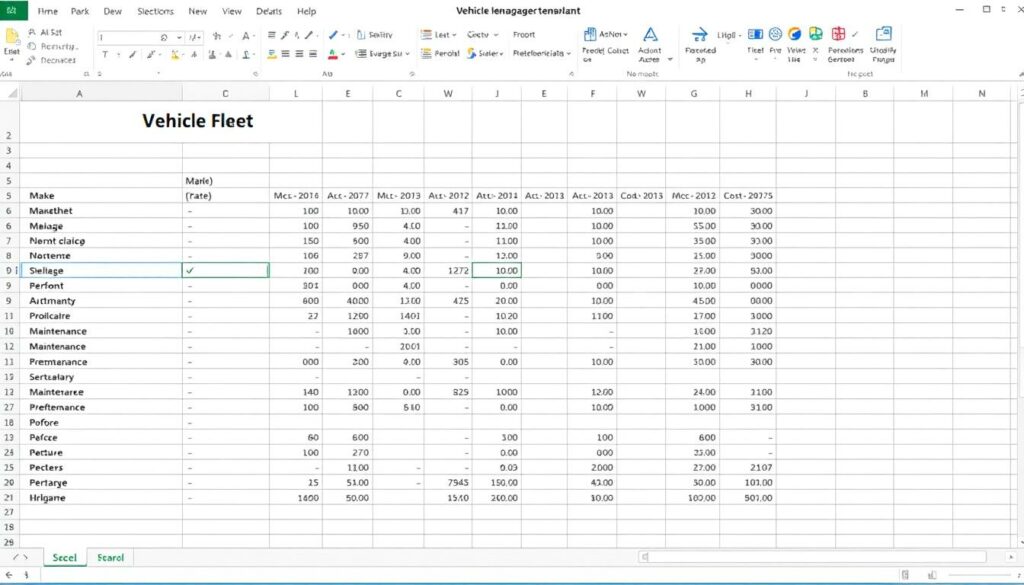Click the 'Sellity' wrap text button
The image size is (1024, 585).
[375, 35]
